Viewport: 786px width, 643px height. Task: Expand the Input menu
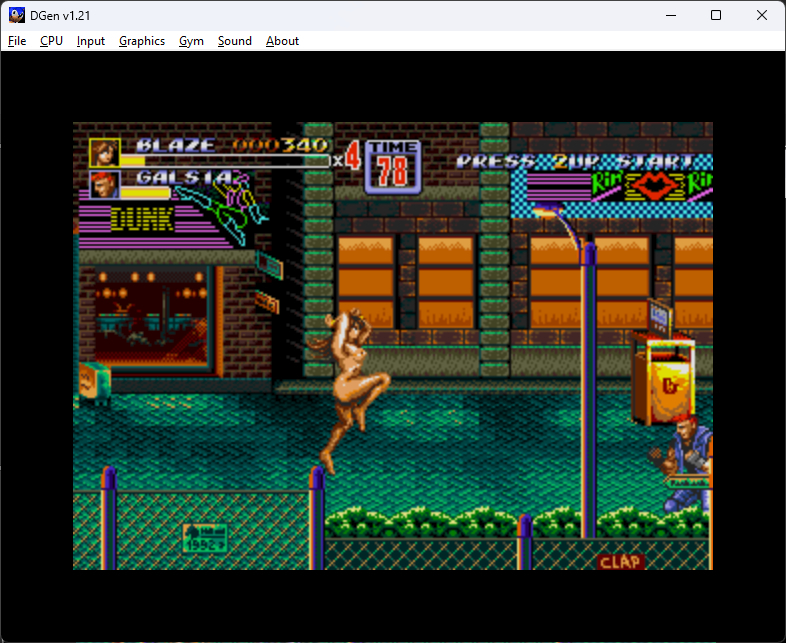pos(91,41)
